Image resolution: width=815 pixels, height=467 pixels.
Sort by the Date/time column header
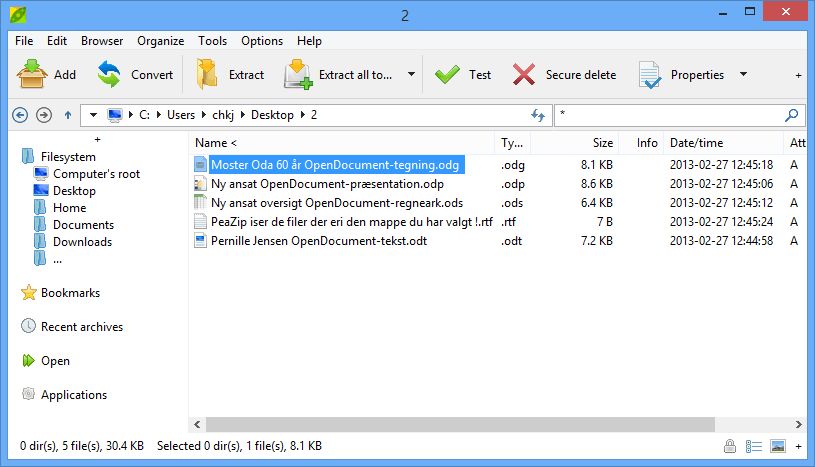click(723, 142)
